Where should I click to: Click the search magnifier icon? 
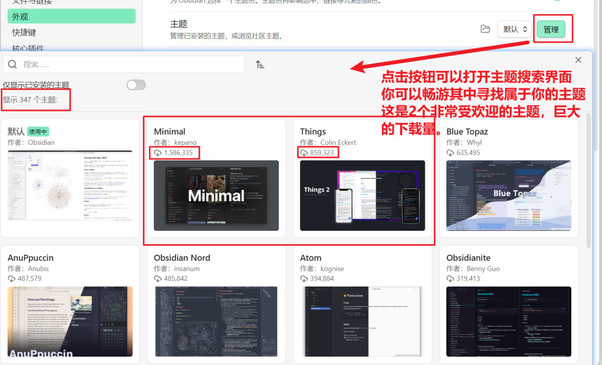12,64
